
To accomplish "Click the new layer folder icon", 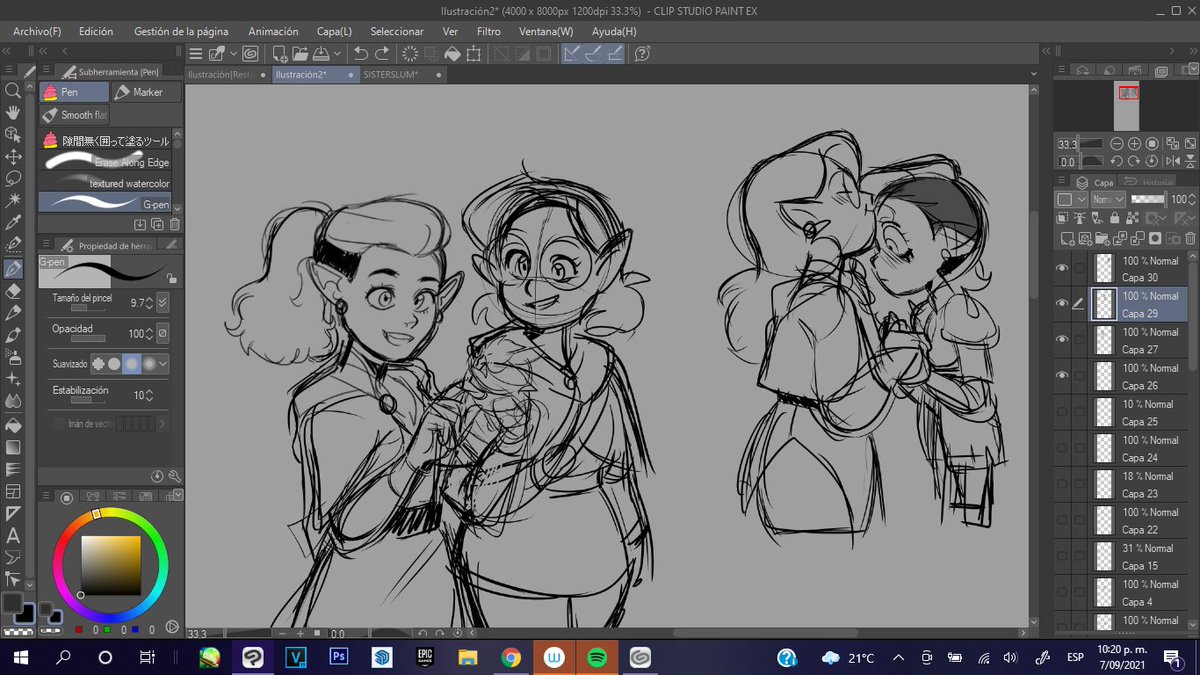I will [1102, 238].
